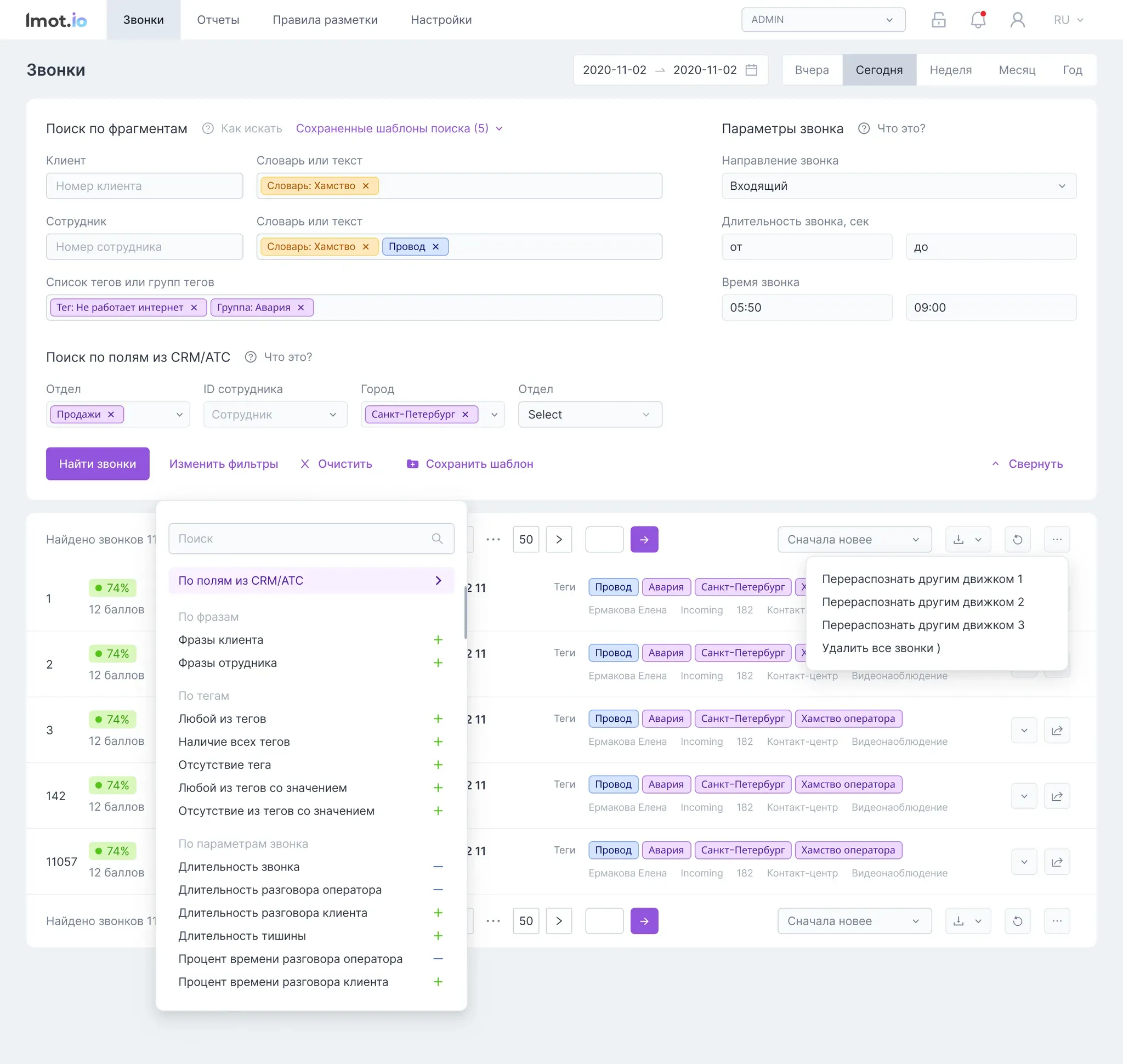The image size is (1123, 1064).
Task: Remove the Длительность звонка filter
Action: pos(438,867)
